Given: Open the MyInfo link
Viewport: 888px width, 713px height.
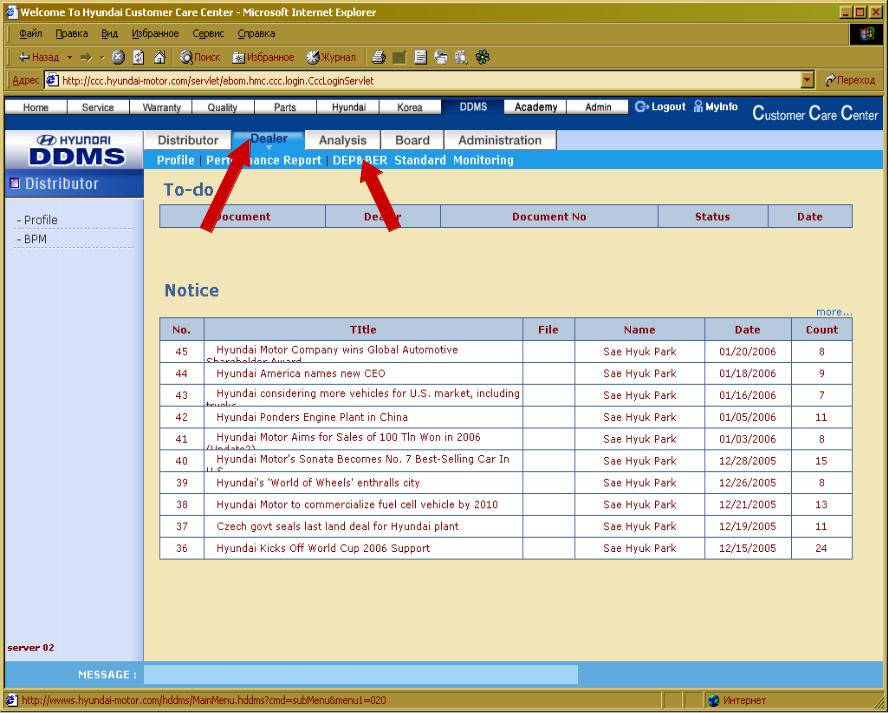Looking at the screenshot, I should (716, 106).
